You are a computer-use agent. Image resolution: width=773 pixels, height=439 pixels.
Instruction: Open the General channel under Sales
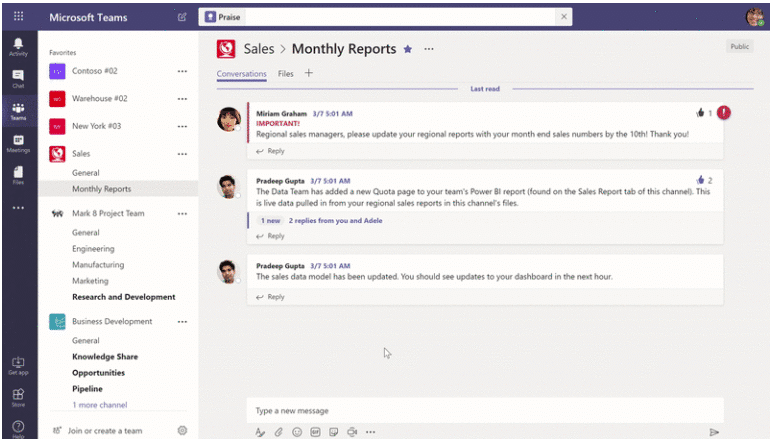pos(86,173)
